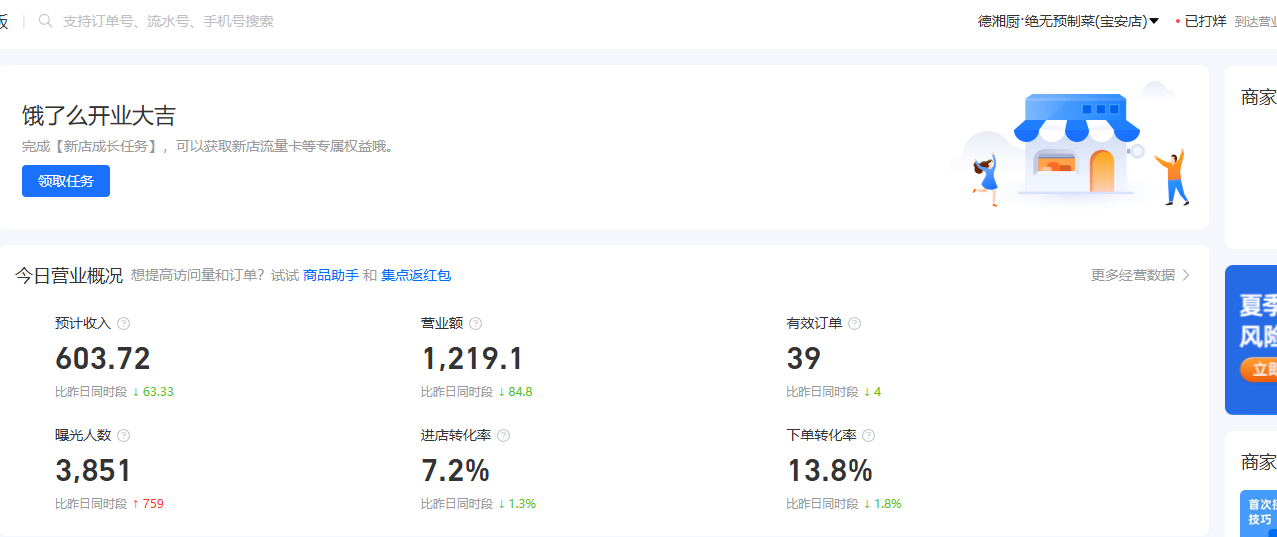
Task: Click the blue summer promo banner
Action: 1251,340
